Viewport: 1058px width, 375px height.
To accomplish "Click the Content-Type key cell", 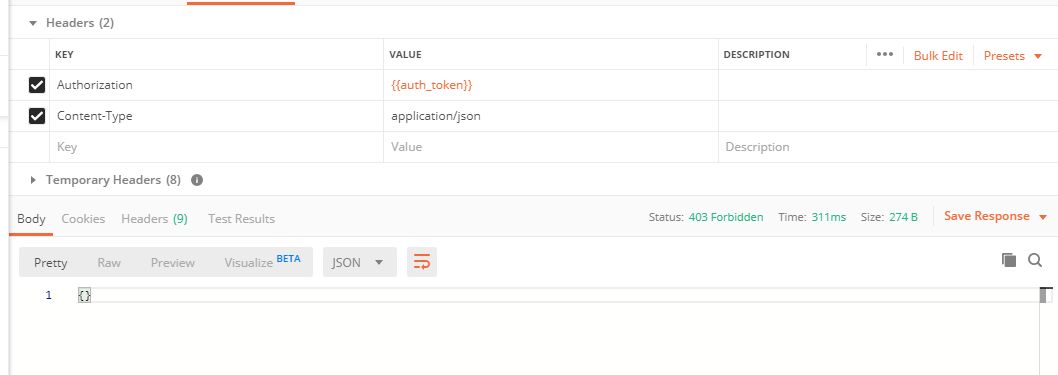I will pos(217,116).
